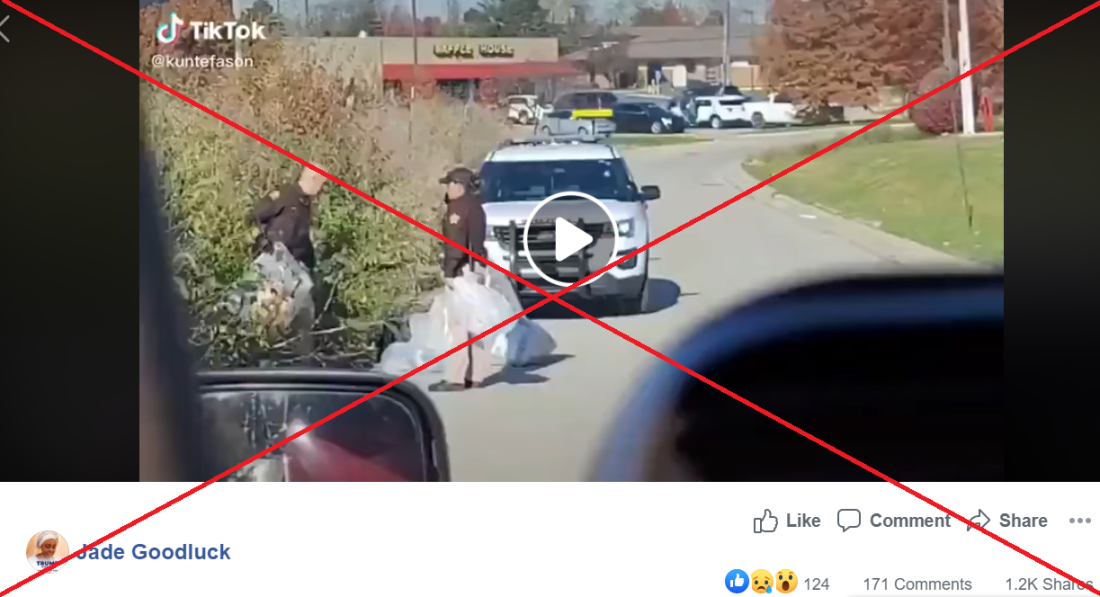Click the Comment button label
This screenshot has width=1100, height=597.
tap(910, 521)
